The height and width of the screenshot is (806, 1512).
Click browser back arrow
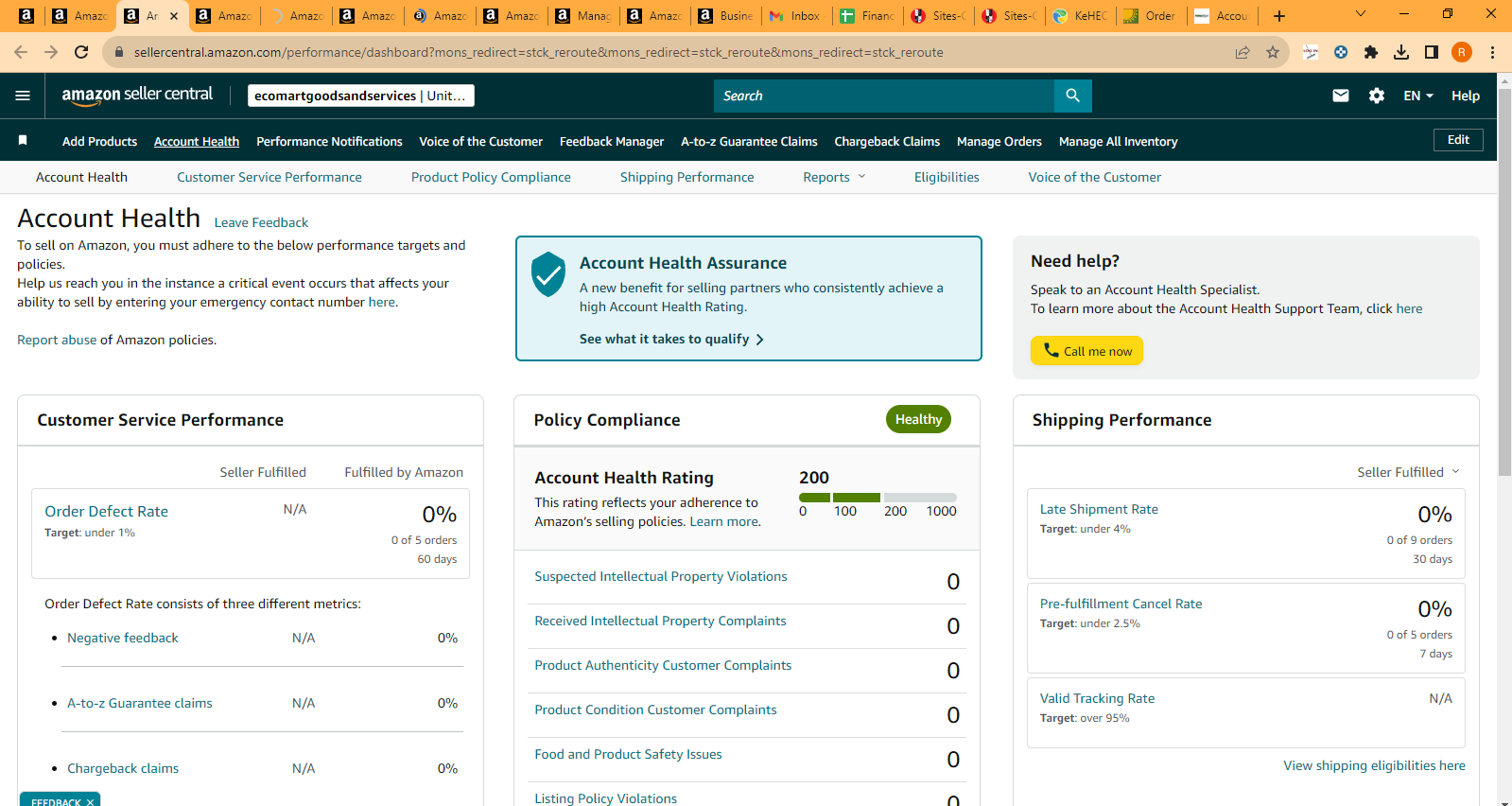(21, 52)
